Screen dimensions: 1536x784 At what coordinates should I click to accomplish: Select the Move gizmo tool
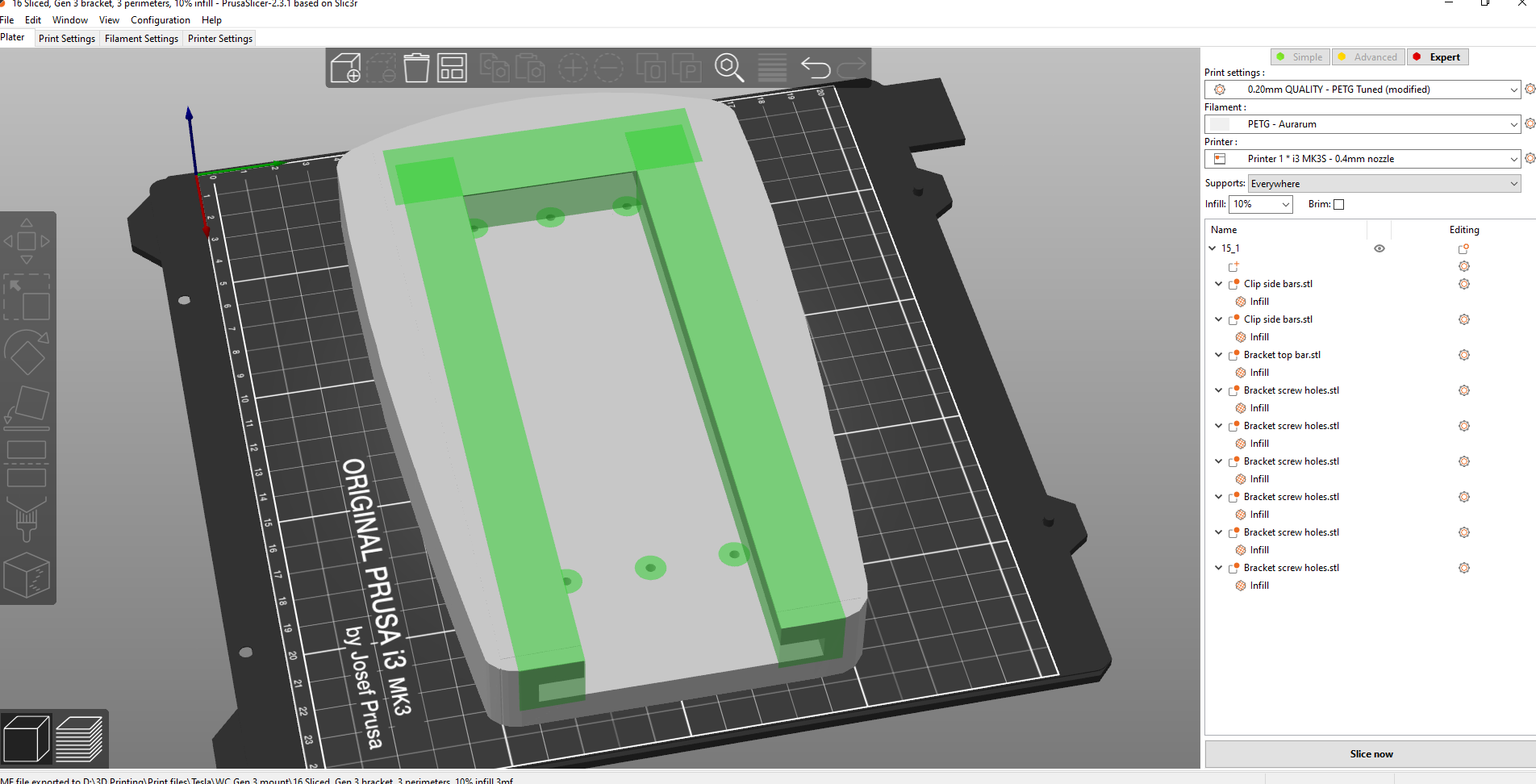click(x=27, y=240)
